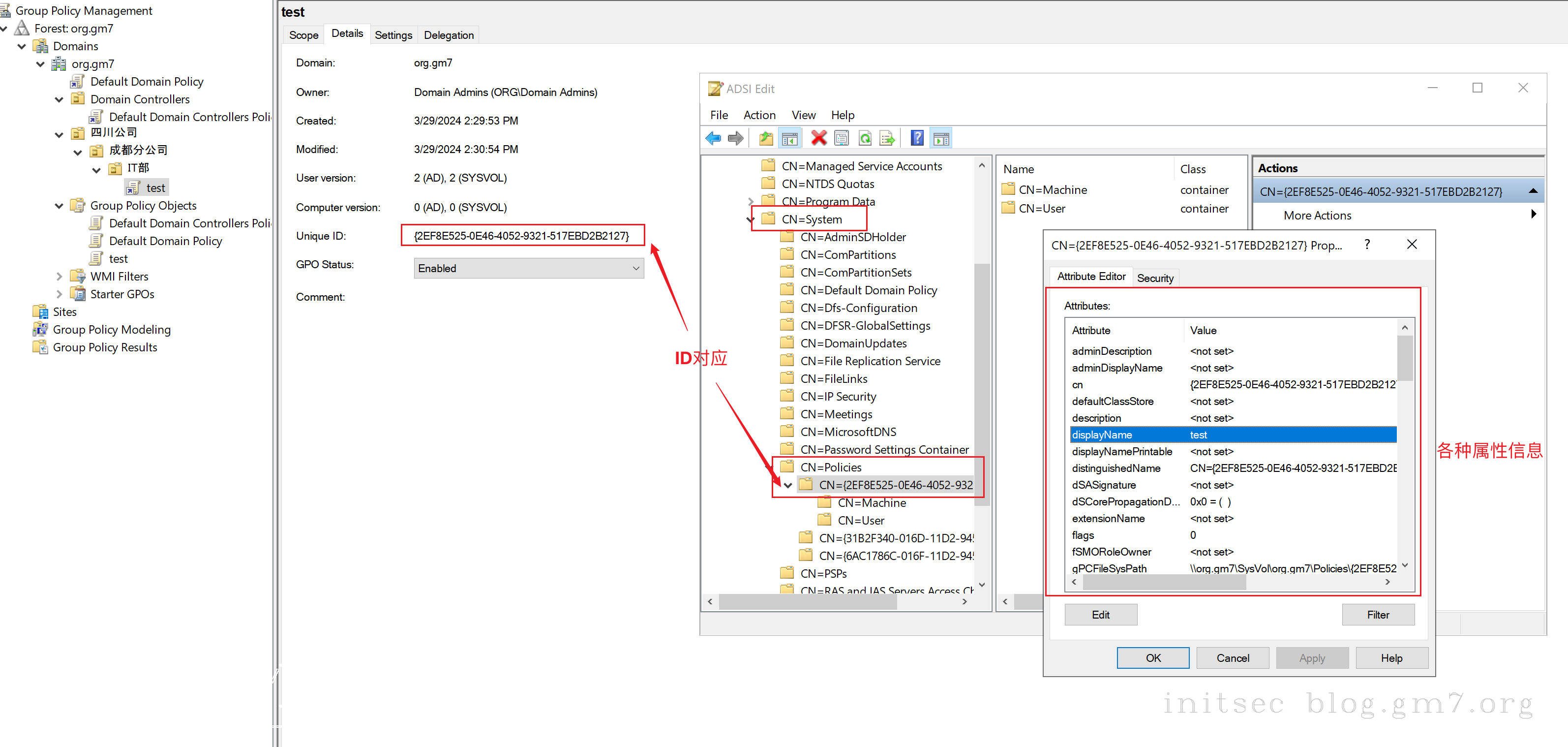This screenshot has width=1568, height=747.
Task: Click the green Refresh icon
Action: [864, 138]
